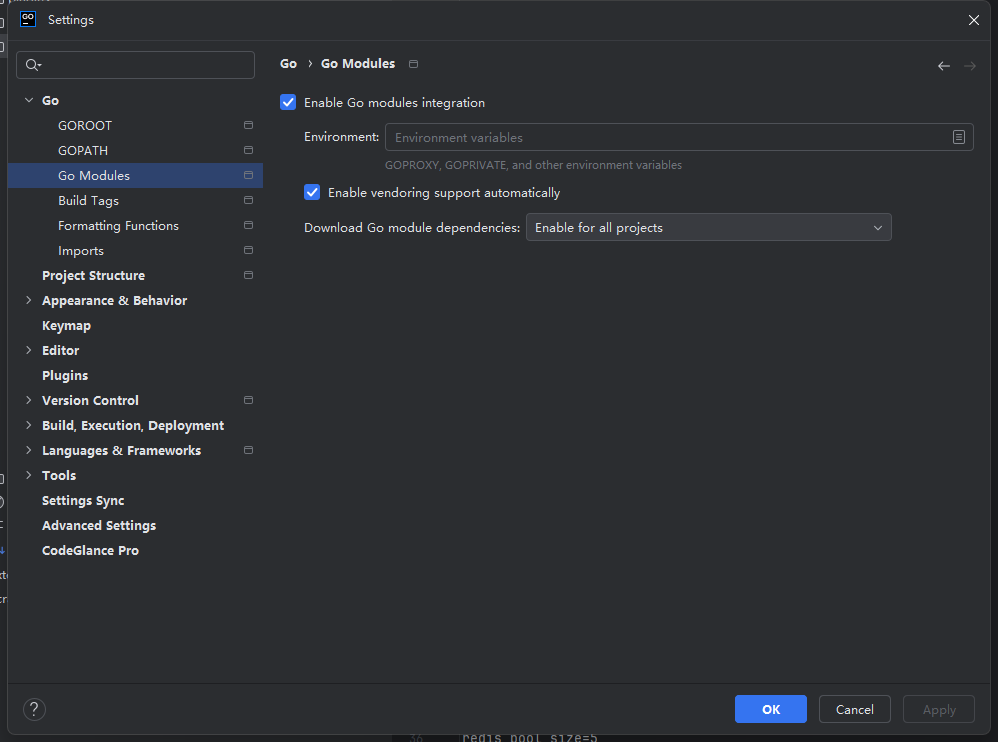
Task: Collapse the Go settings group
Action: tap(29, 100)
